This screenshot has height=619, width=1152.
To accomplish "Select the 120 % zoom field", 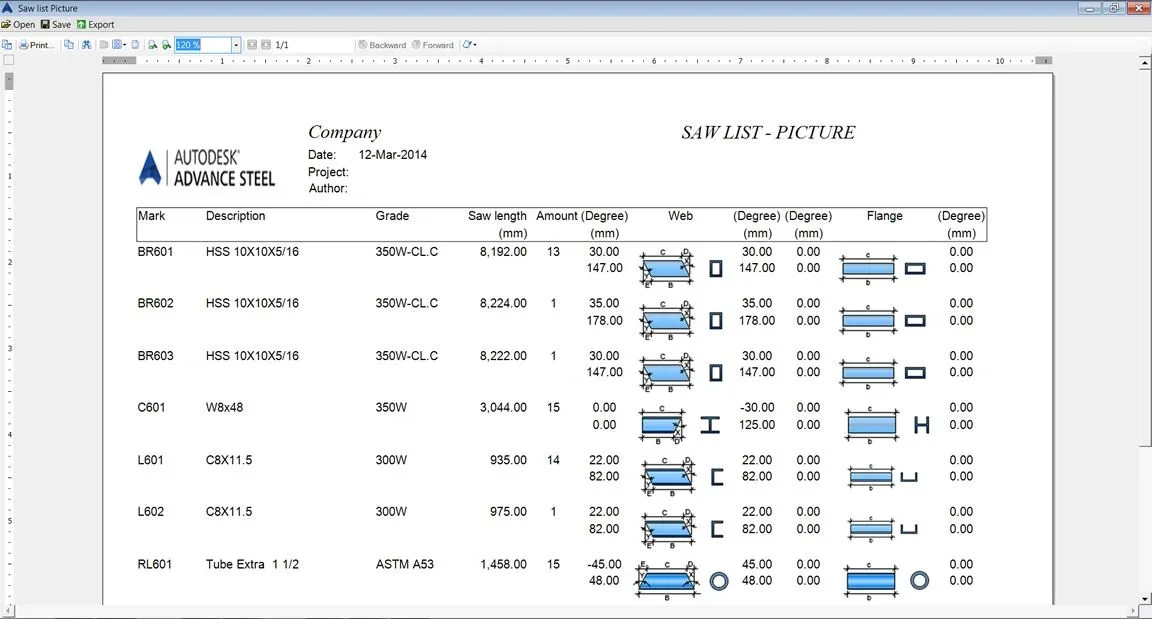I will (x=203, y=45).
